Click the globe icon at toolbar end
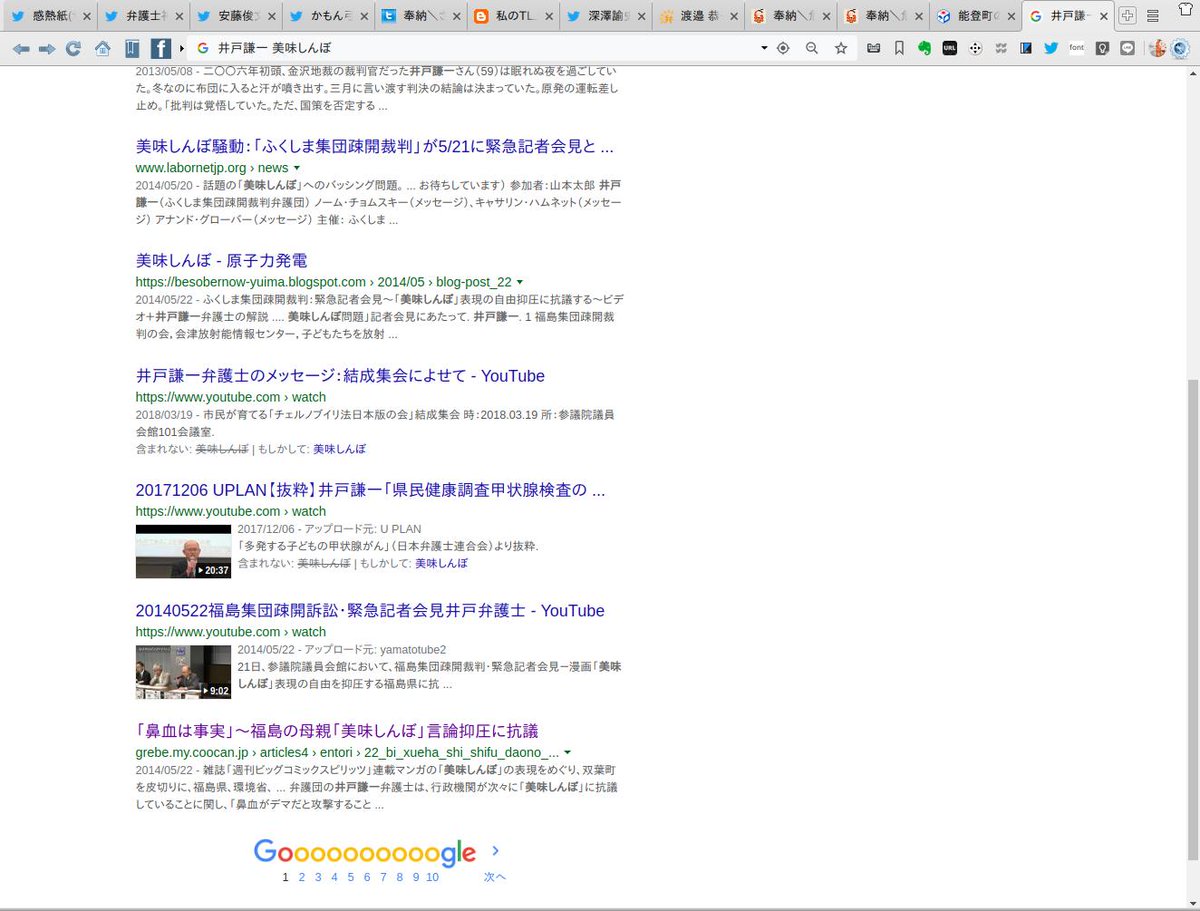This screenshot has width=1200, height=911. pos(1182,48)
